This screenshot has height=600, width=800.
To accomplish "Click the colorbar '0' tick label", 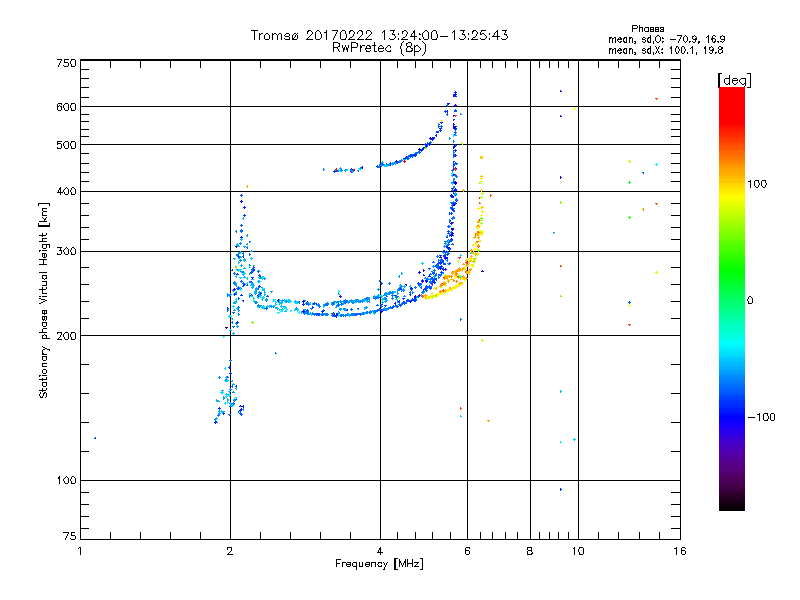I will (x=750, y=300).
